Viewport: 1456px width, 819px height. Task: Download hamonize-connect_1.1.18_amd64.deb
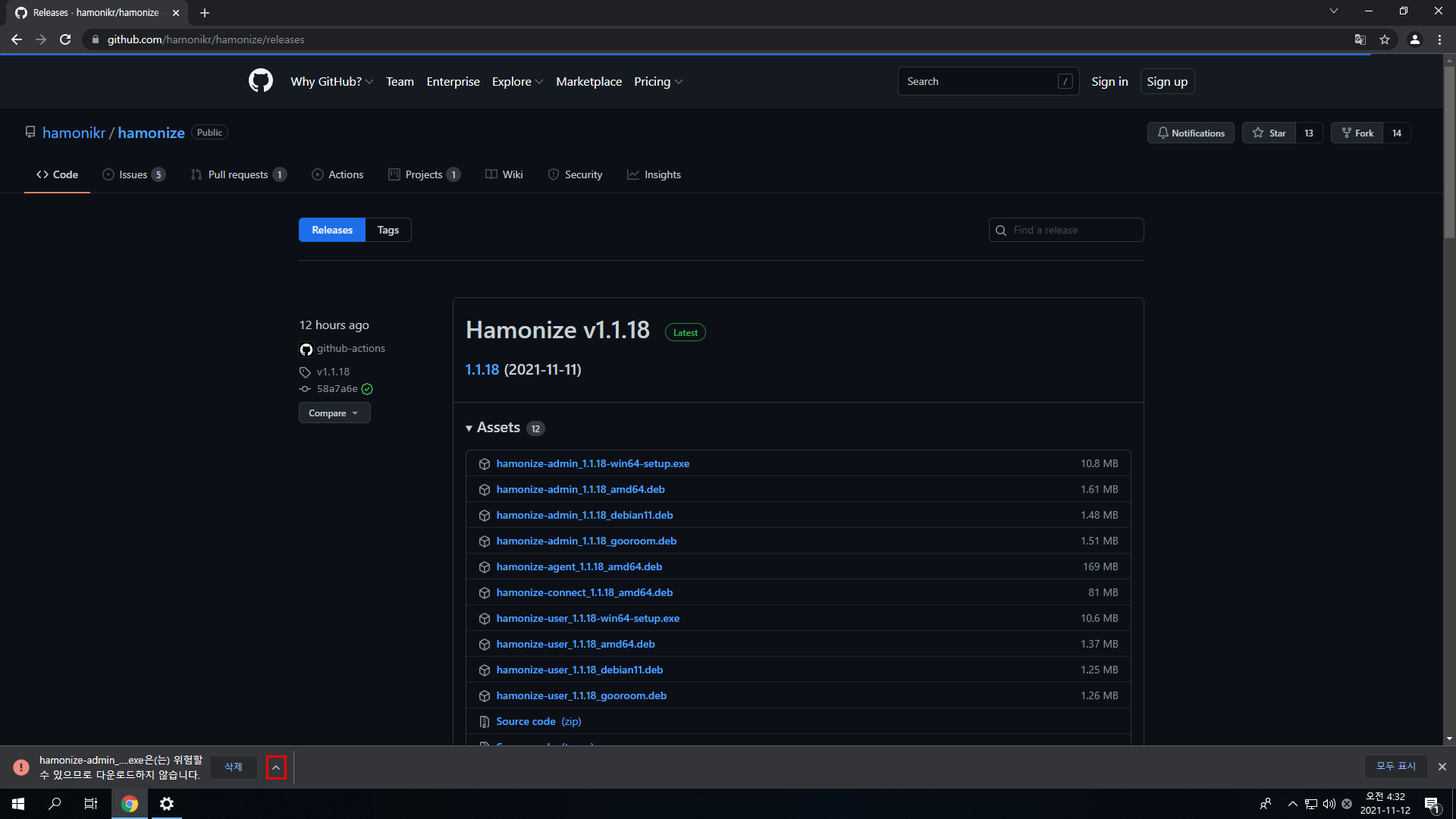[585, 592]
